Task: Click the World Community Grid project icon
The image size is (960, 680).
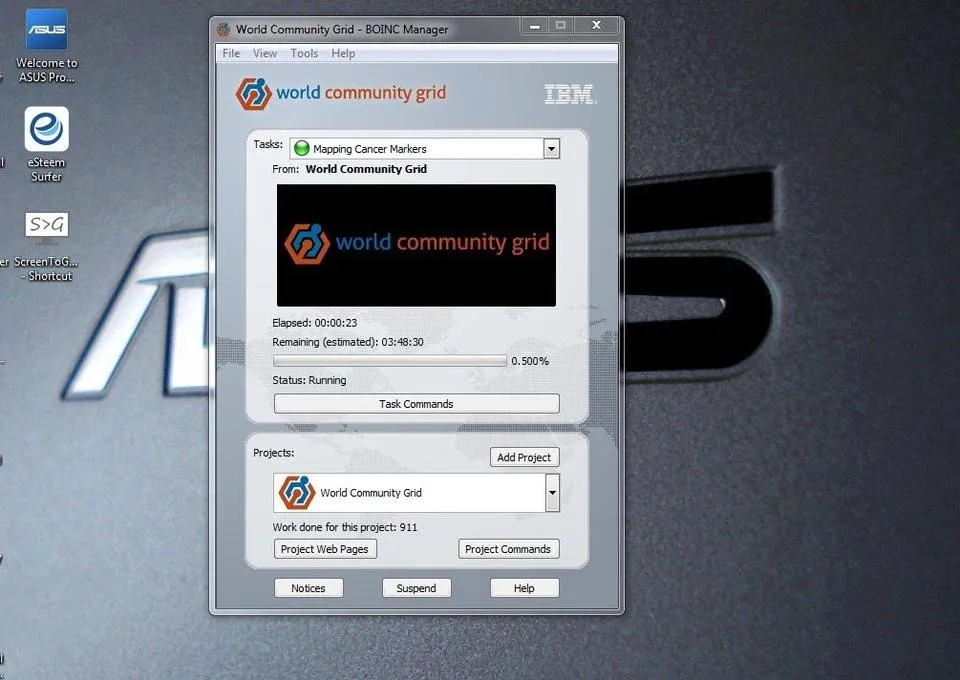Action: [x=297, y=492]
